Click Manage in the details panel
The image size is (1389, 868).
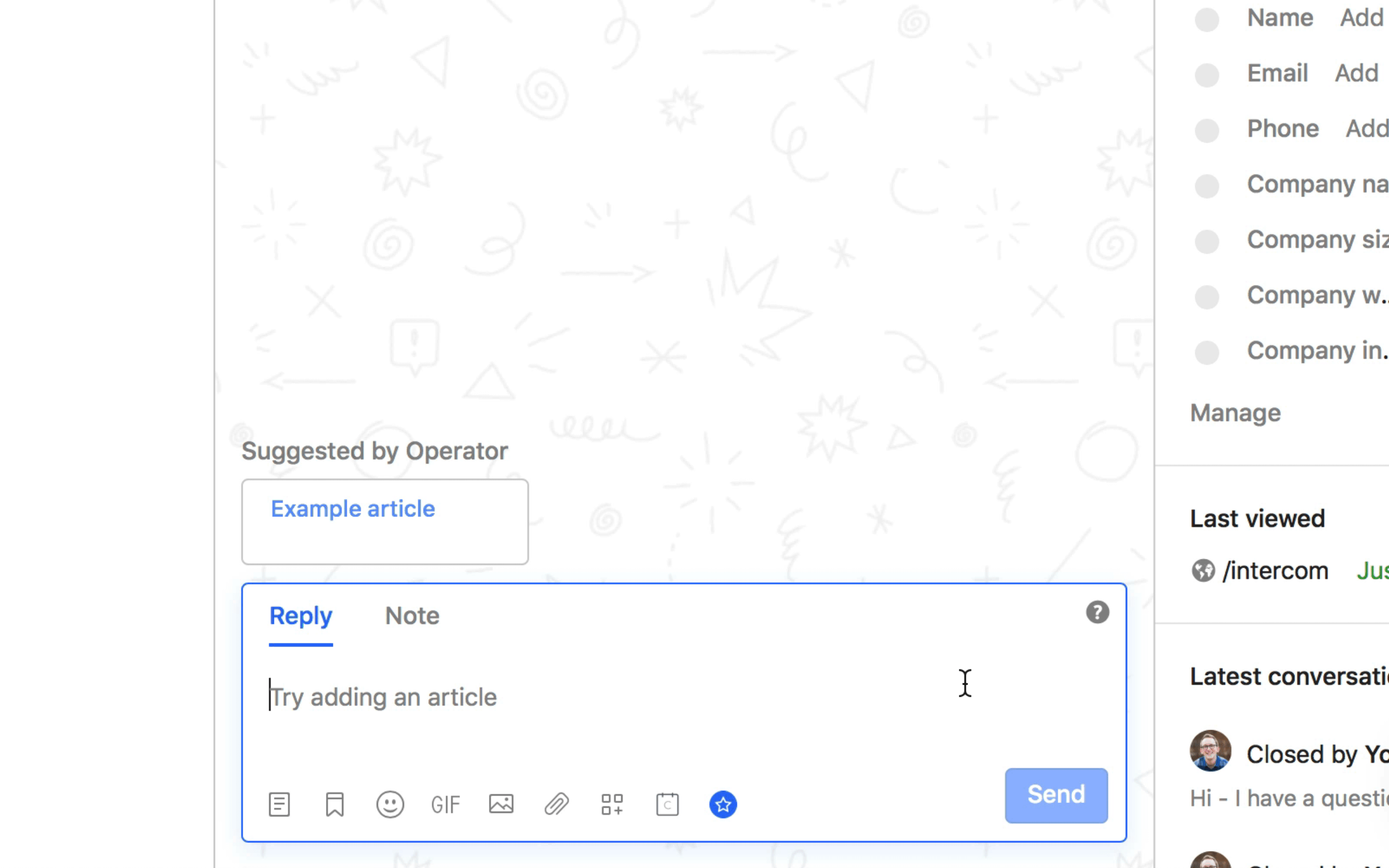(x=1235, y=413)
